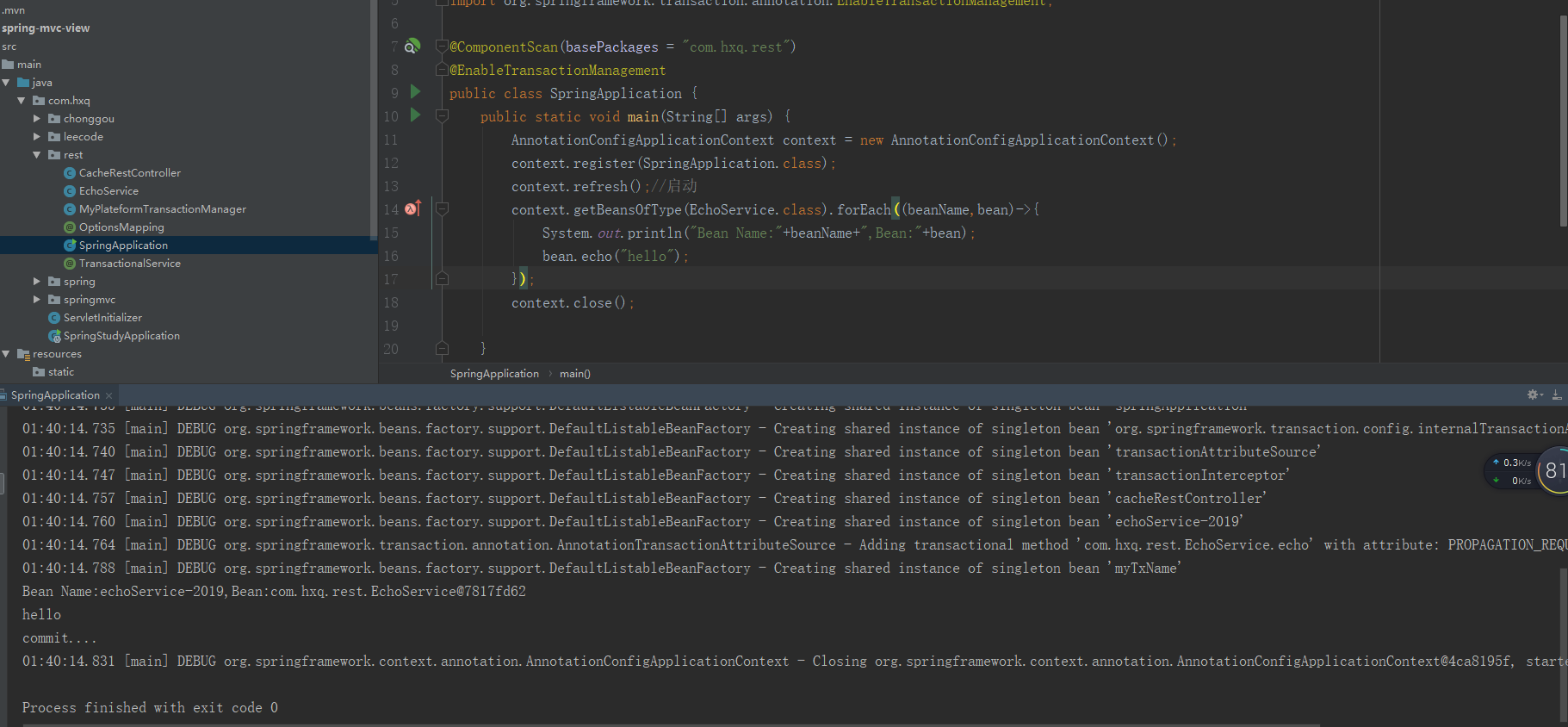Open CacheRestController class file

[130, 173]
